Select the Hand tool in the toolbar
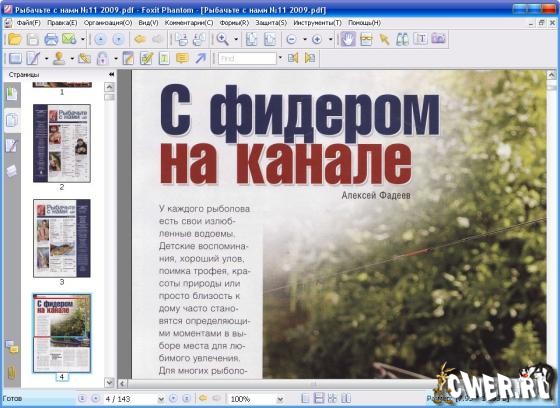The width and height of the screenshot is (560, 408). coord(348,39)
